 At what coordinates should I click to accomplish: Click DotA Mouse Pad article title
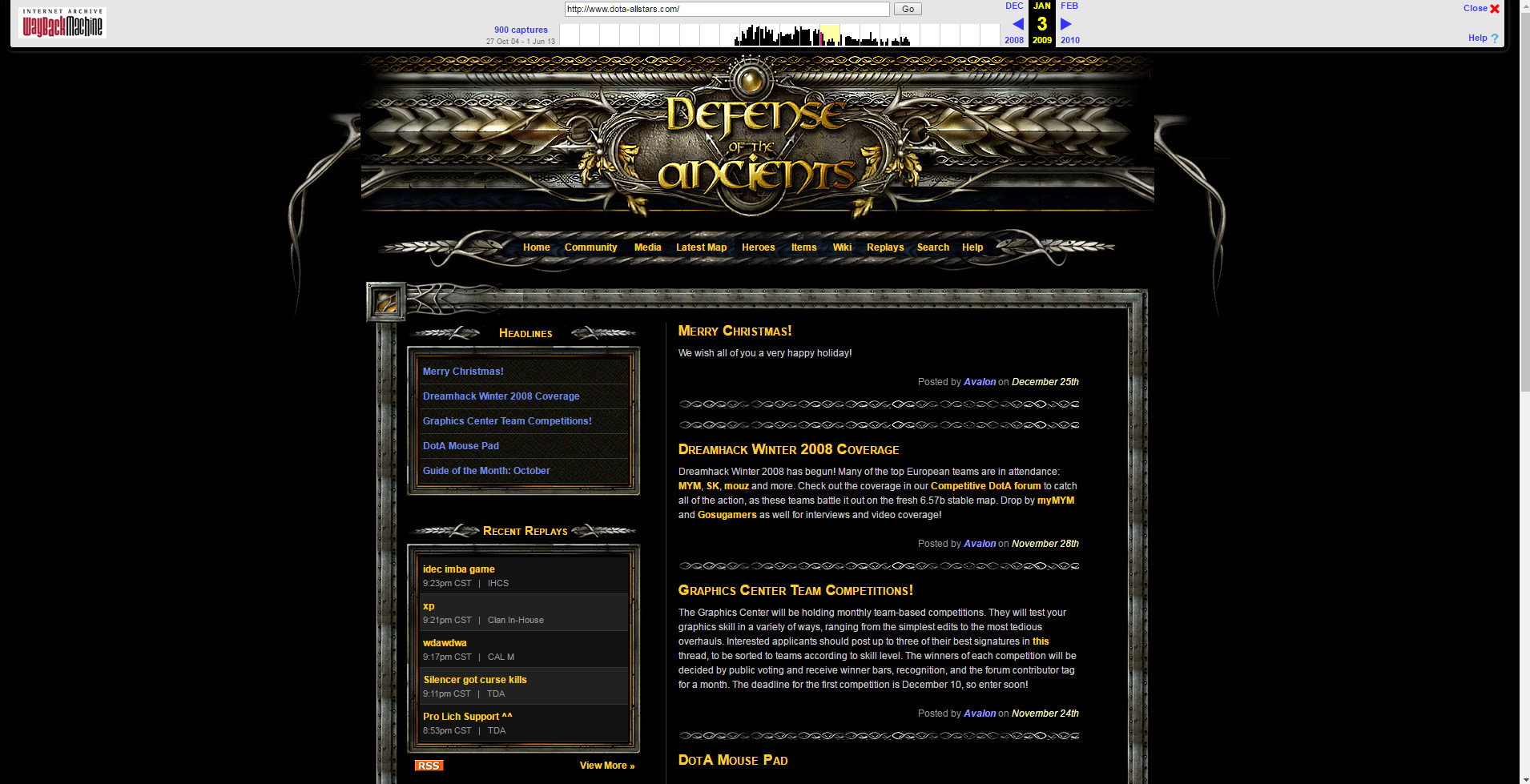pyautogui.click(x=733, y=760)
